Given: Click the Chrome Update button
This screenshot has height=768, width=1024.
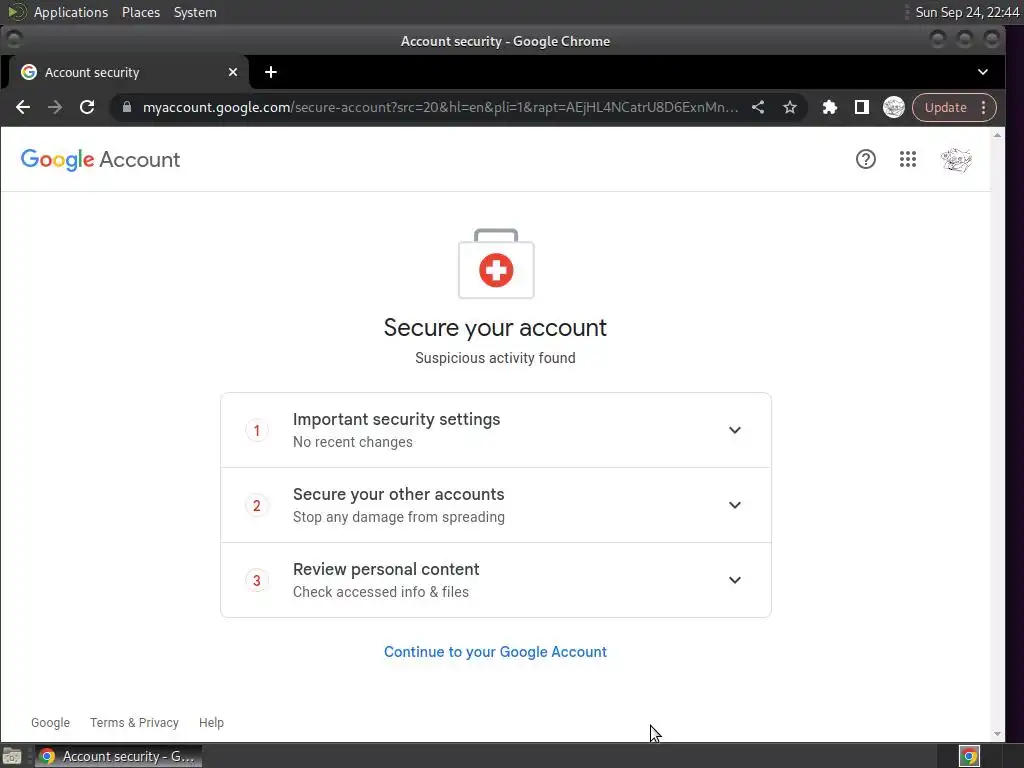Looking at the screenshot, I should [x=945, y=107].
